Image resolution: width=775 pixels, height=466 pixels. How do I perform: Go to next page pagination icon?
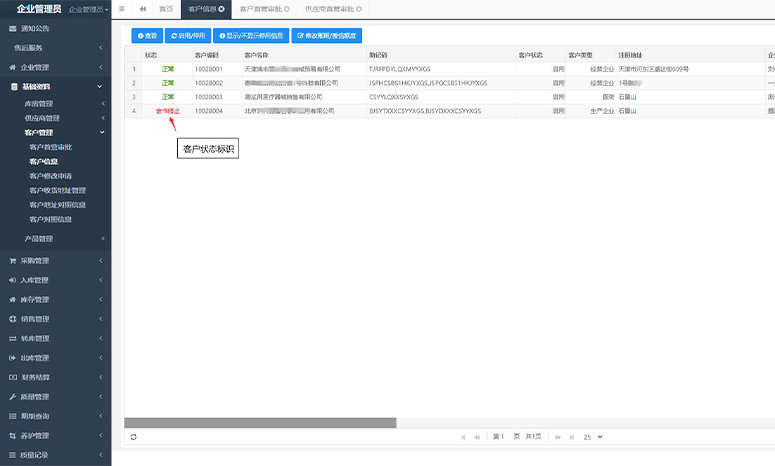(x=558, y=437)
